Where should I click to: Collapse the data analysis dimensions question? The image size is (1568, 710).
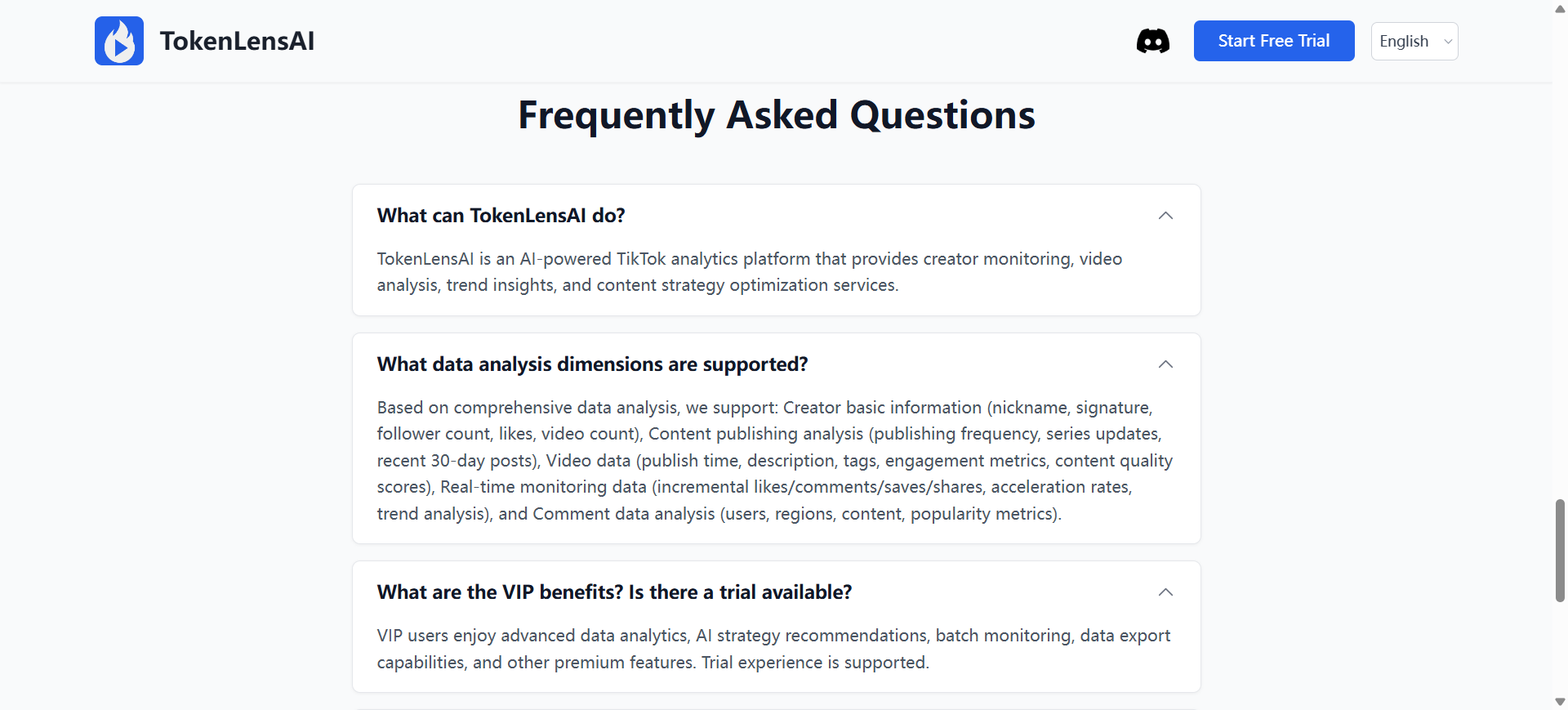point(1165,364)
